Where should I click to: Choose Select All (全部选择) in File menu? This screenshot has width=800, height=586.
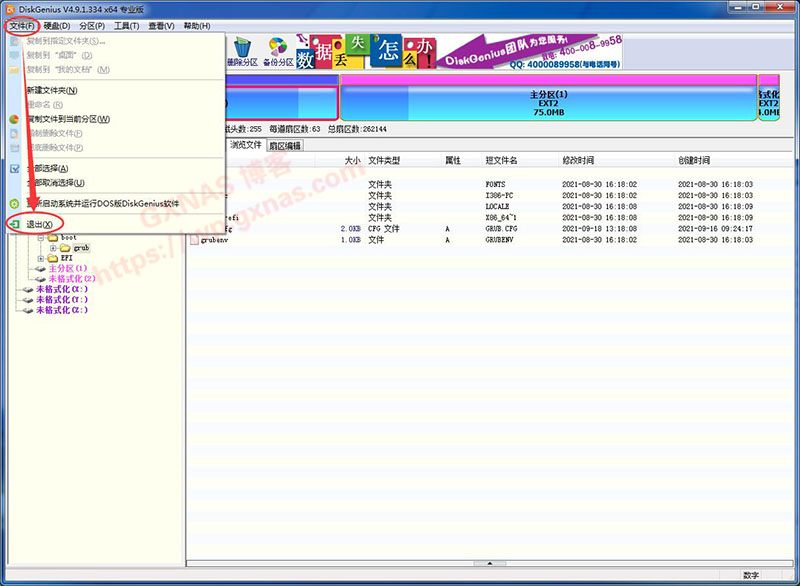(x=49, y=168)
